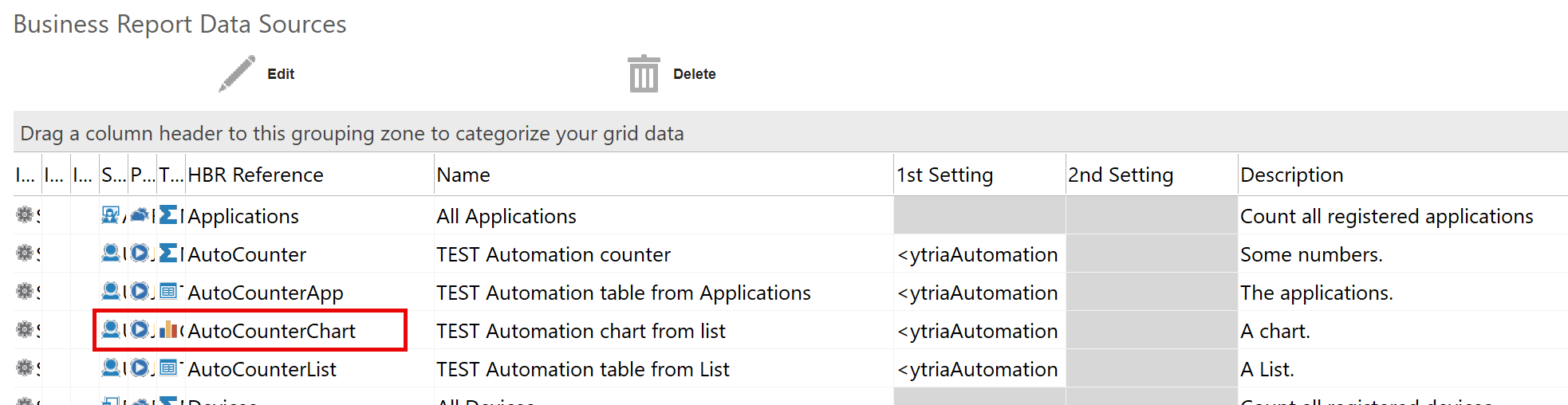Screen dimensions: 1568x405
Task: Click the bar chart icon in AutoCounterChart row
Action: [x=168, y=330]
